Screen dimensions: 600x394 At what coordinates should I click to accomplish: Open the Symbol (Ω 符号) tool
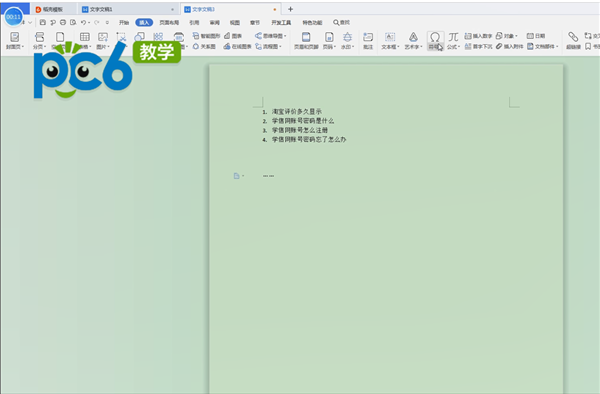435,40
